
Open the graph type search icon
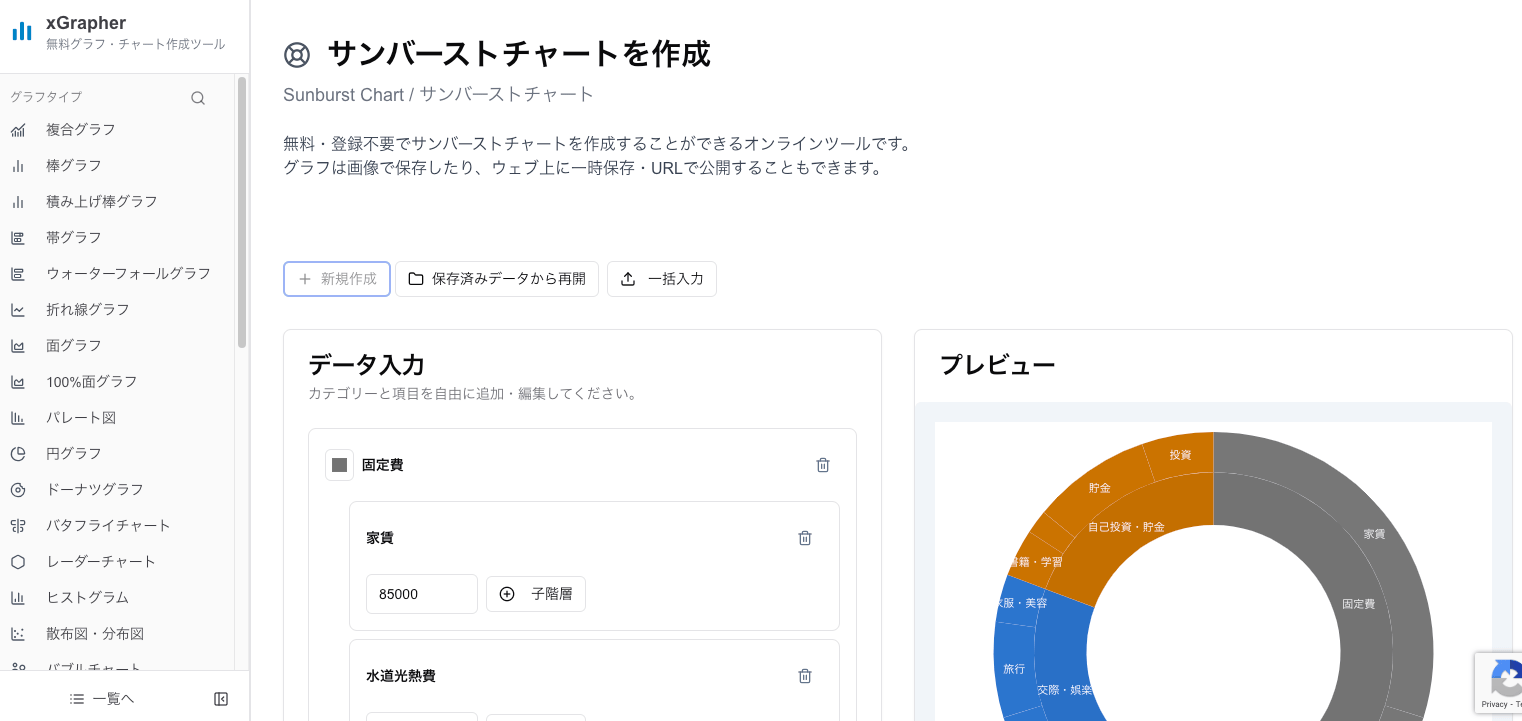click(x=197, y=97)
